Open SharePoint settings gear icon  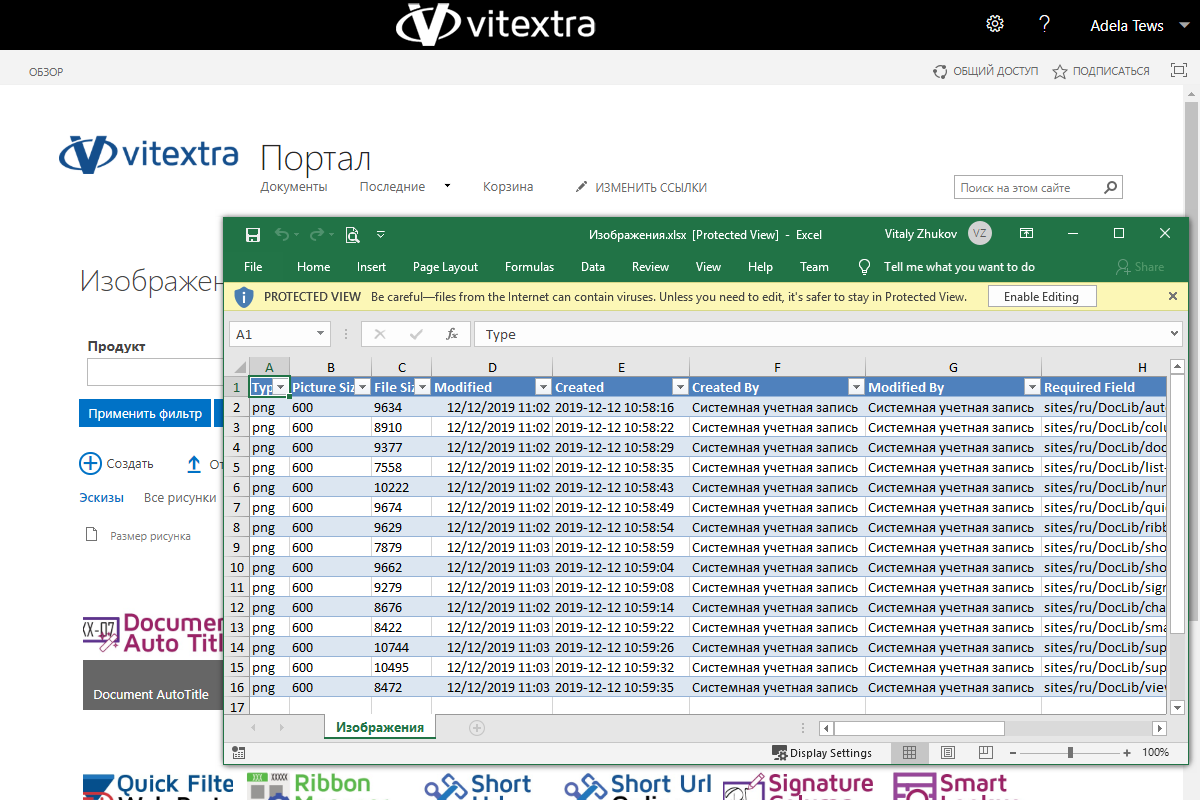[x=995, y=24]
